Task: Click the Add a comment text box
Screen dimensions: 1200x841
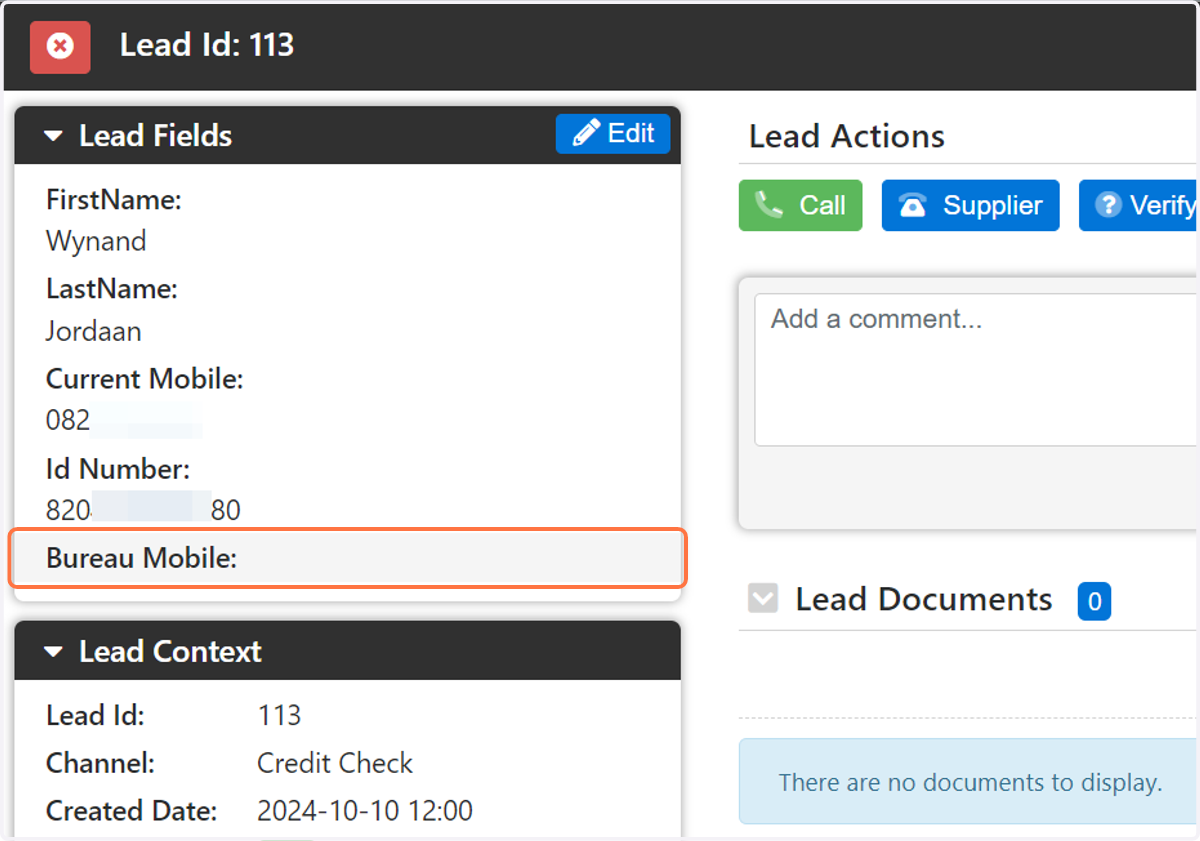Action: click(977, 369)
